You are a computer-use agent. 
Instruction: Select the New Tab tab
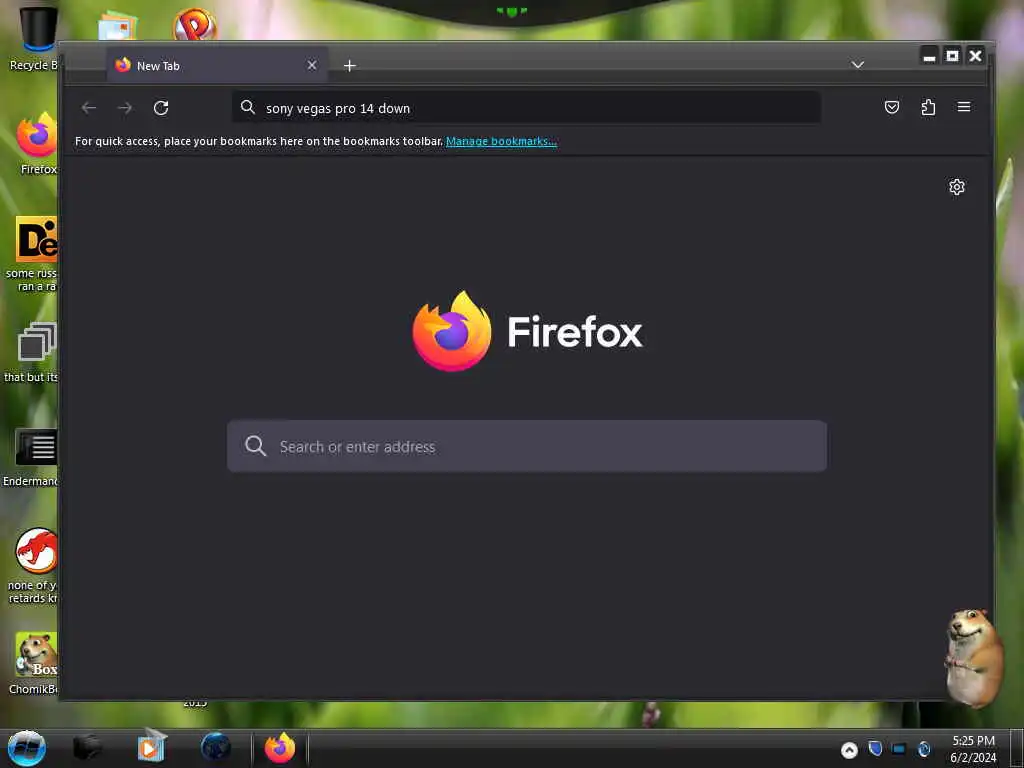[x=217, y=65]
